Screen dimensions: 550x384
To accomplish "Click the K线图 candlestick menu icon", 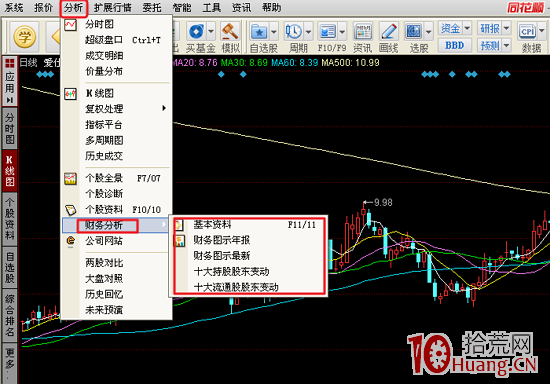I will click(71, 94).
